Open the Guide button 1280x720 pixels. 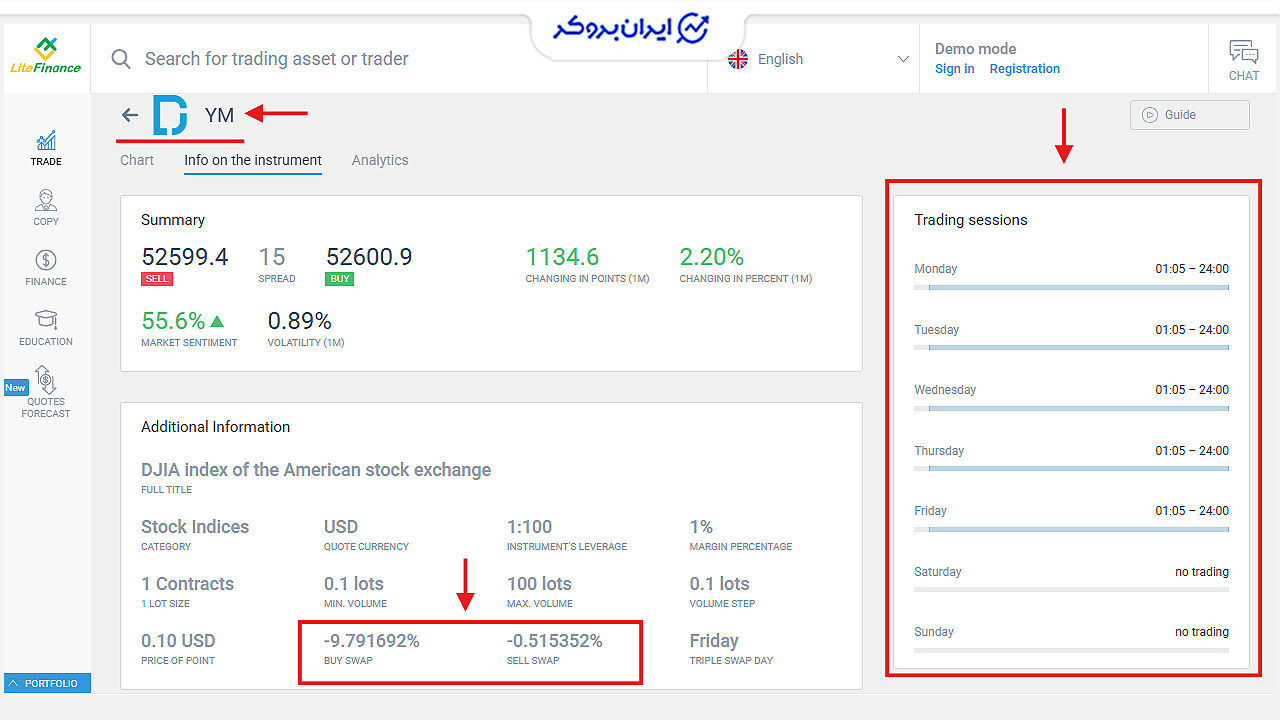click(1190, 115)
